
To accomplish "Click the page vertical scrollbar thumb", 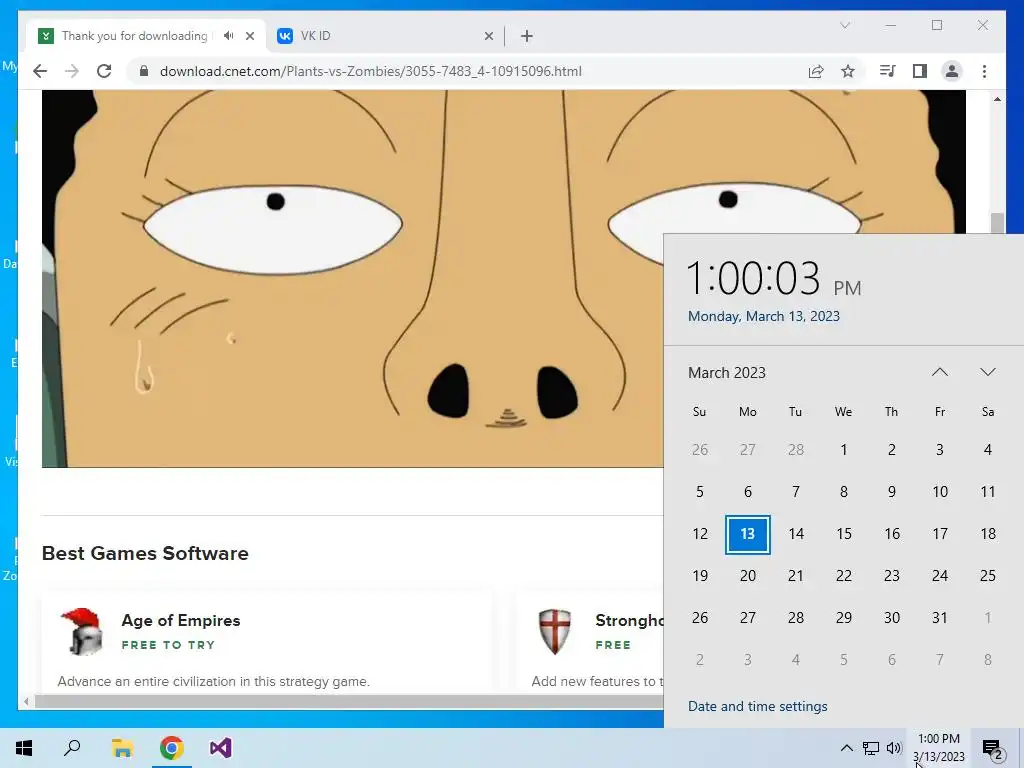I will tap(997, 223).
